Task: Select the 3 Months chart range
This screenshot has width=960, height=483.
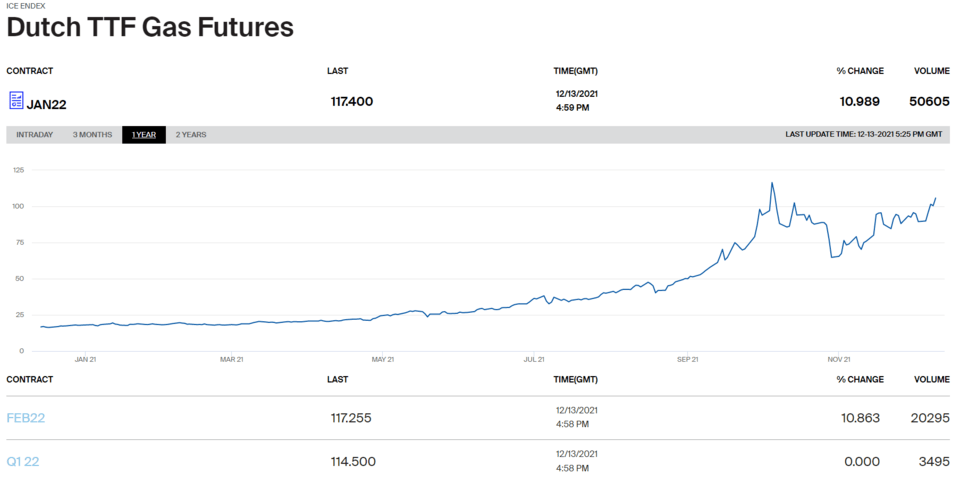Action: pos(92,135)
